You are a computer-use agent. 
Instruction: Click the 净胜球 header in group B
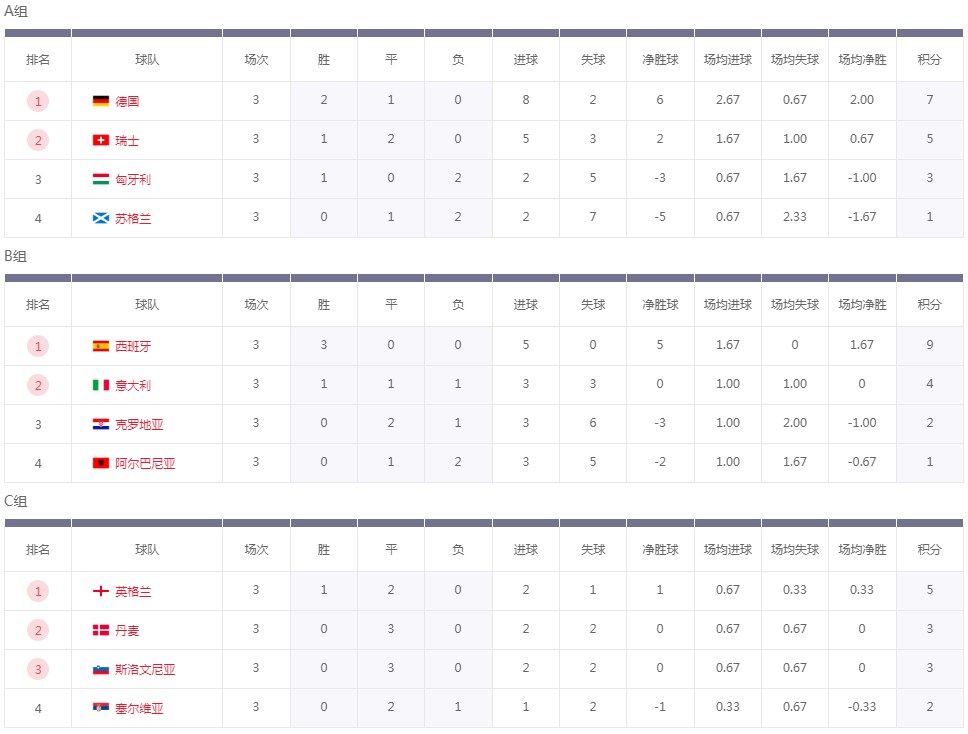point(660,304)
